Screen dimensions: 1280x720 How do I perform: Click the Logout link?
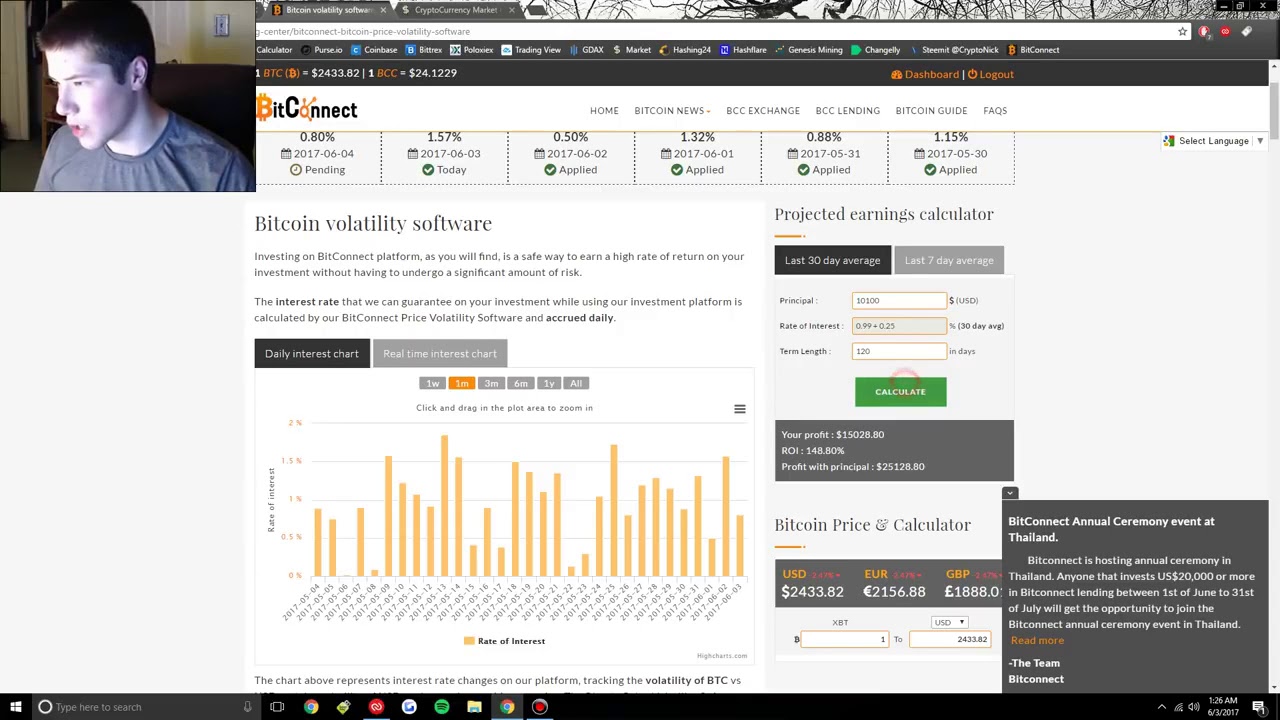(x=990, y=74)
